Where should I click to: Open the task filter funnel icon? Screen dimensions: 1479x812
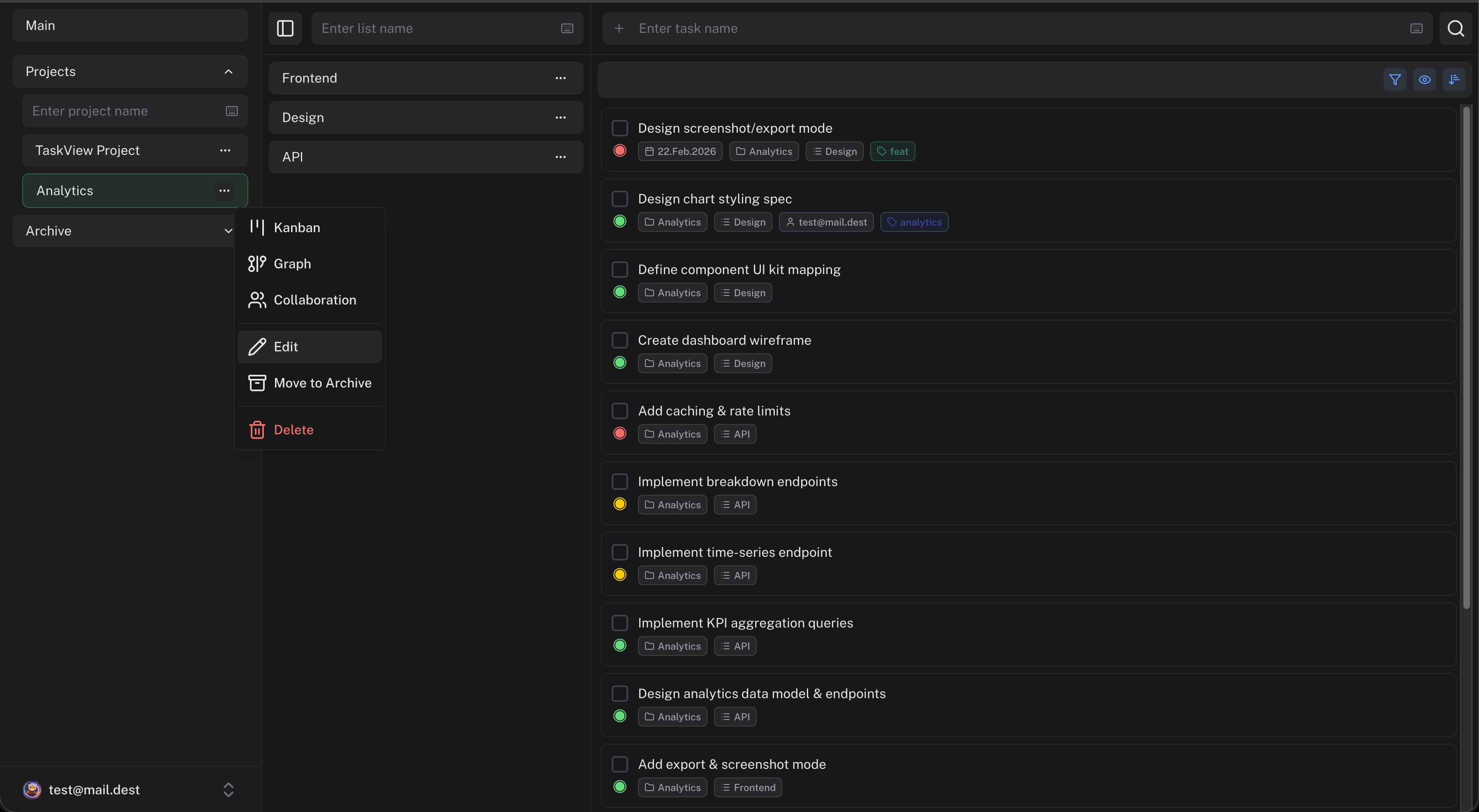tap(1395, 80)
